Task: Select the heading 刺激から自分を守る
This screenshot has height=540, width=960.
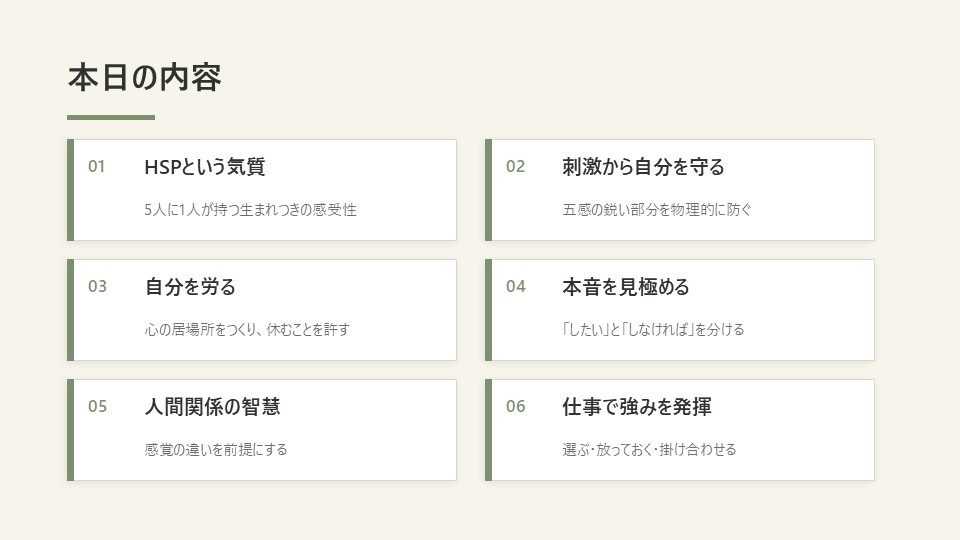Action: [643, 167]
